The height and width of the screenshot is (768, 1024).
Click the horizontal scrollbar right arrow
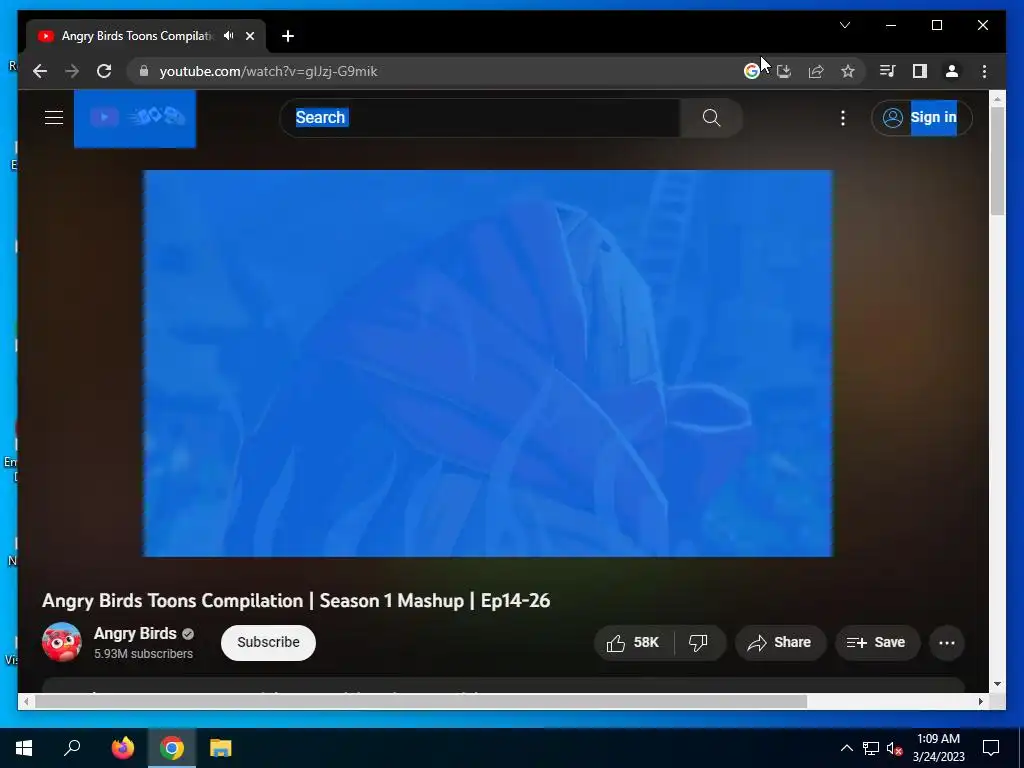[x=980, y=701]
